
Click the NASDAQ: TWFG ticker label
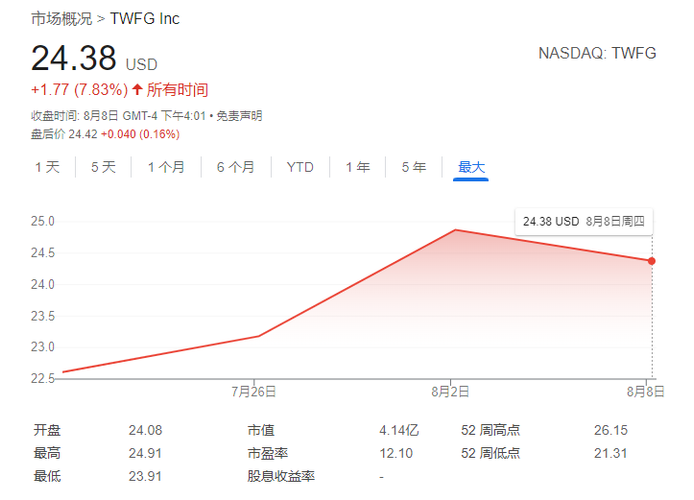coord(597,53)
